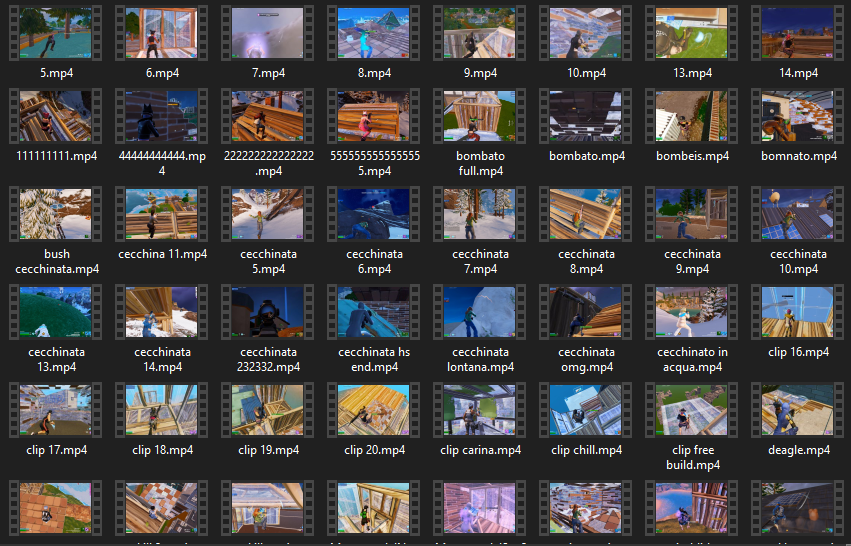This screenshot has width=851, height=546.
Task: Select the 9.mp4 file icon
Action: click(480, 33)
